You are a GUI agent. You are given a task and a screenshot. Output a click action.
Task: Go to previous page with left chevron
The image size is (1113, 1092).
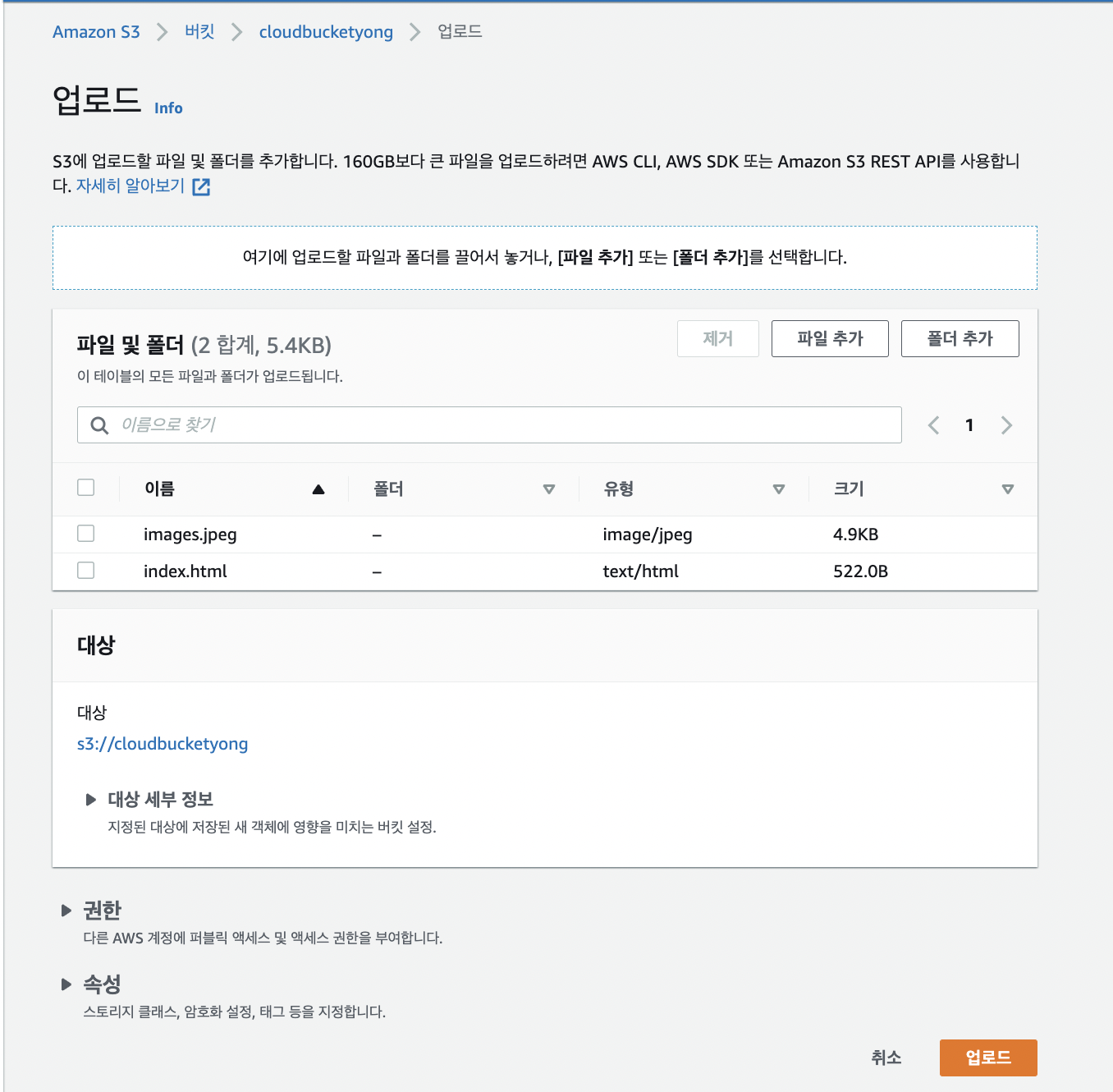coord(933,425)
